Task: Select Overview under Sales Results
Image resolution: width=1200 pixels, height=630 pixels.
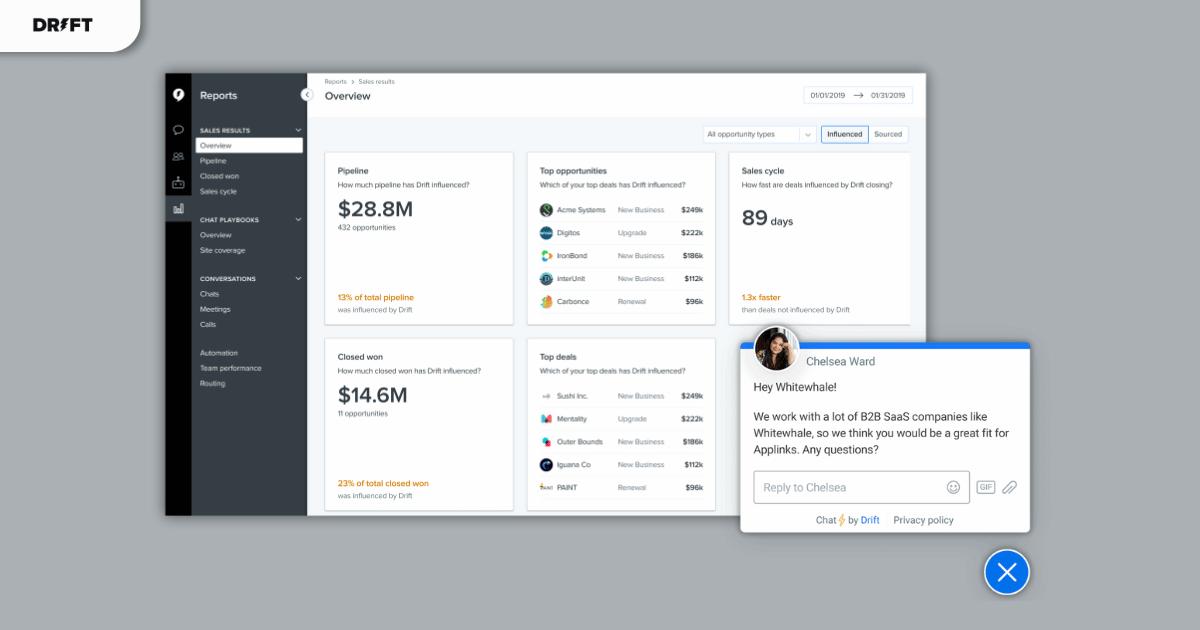Action: pyautogui.click(x=249, y=145)
